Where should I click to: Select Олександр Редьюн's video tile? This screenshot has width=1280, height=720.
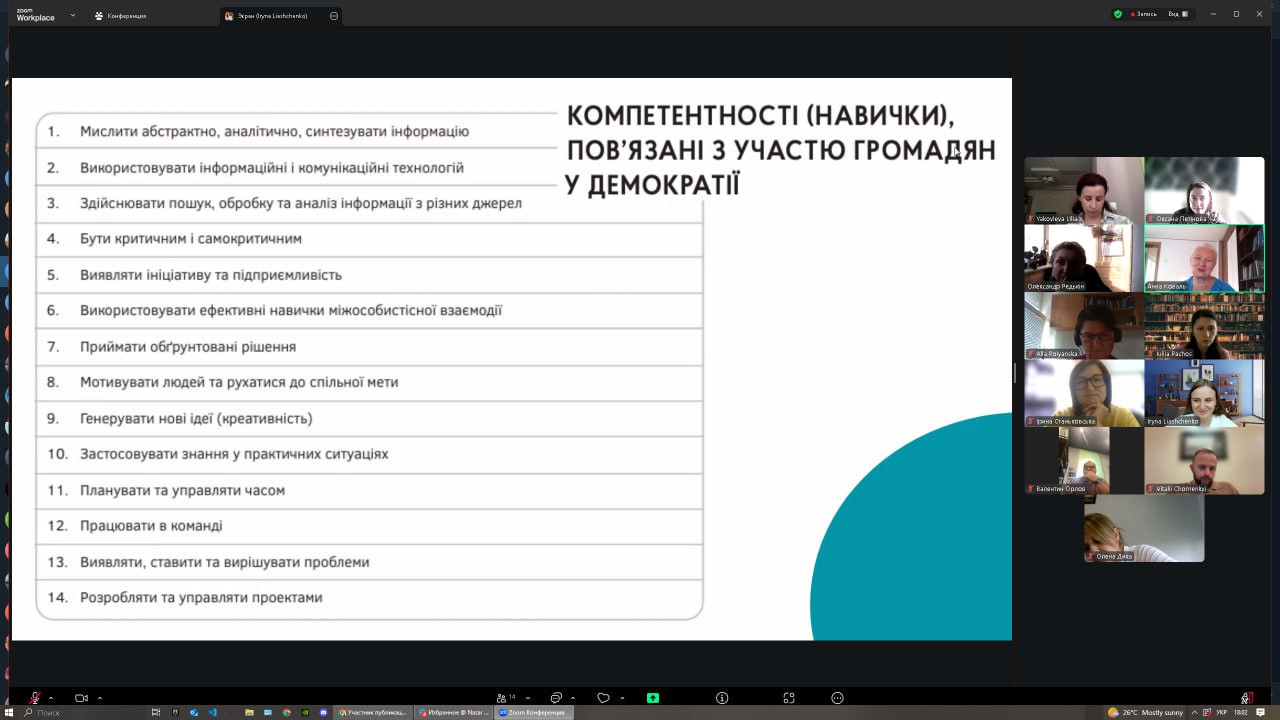tap(1084, 258)
